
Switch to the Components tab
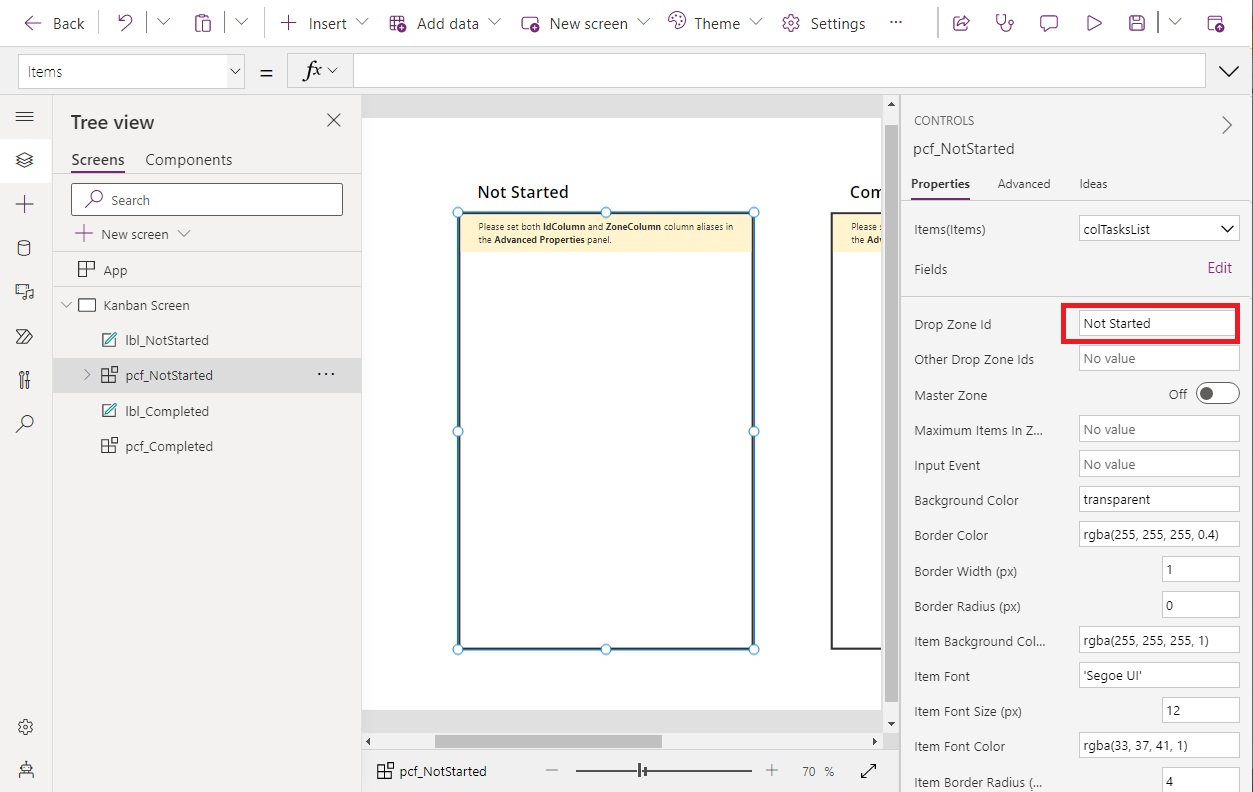(x=189, y=159)
